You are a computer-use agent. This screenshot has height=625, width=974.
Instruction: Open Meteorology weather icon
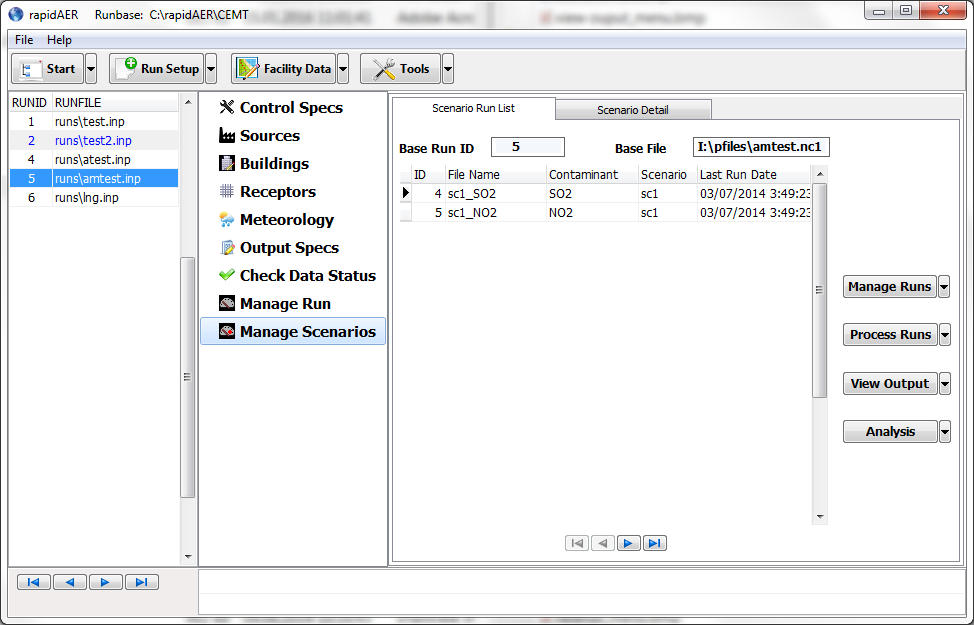pos(226,220)
